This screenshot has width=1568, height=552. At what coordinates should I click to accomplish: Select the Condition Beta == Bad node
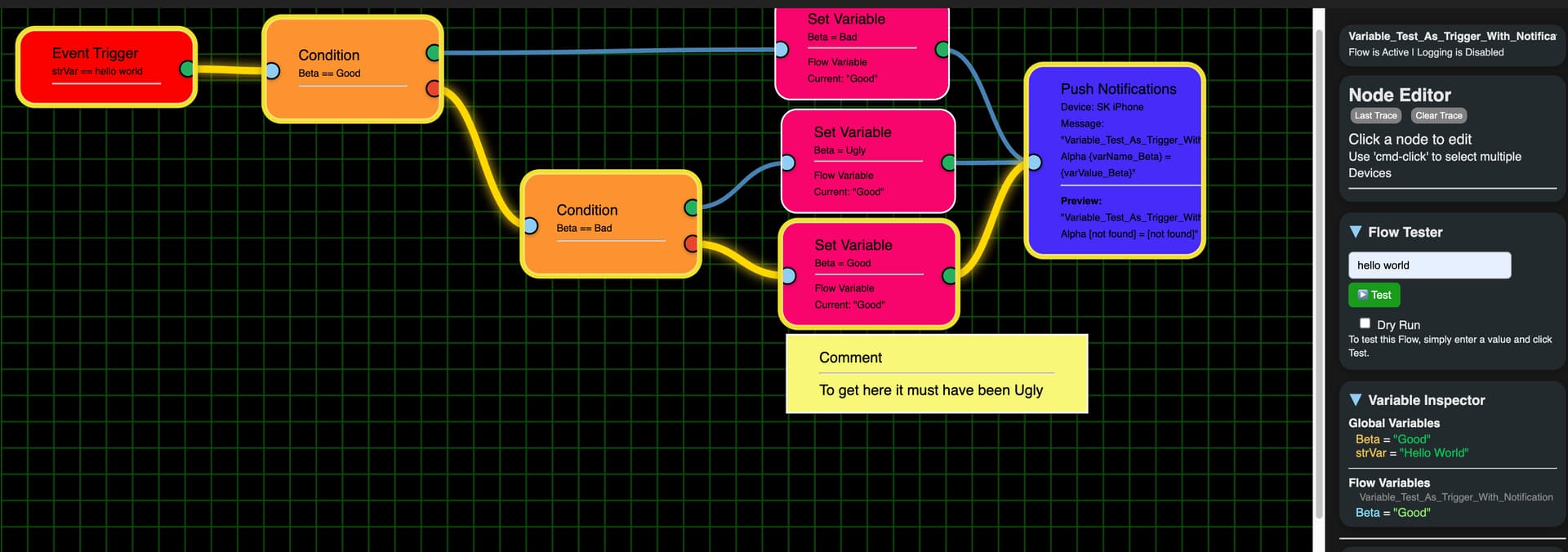(x=611, y=224)
